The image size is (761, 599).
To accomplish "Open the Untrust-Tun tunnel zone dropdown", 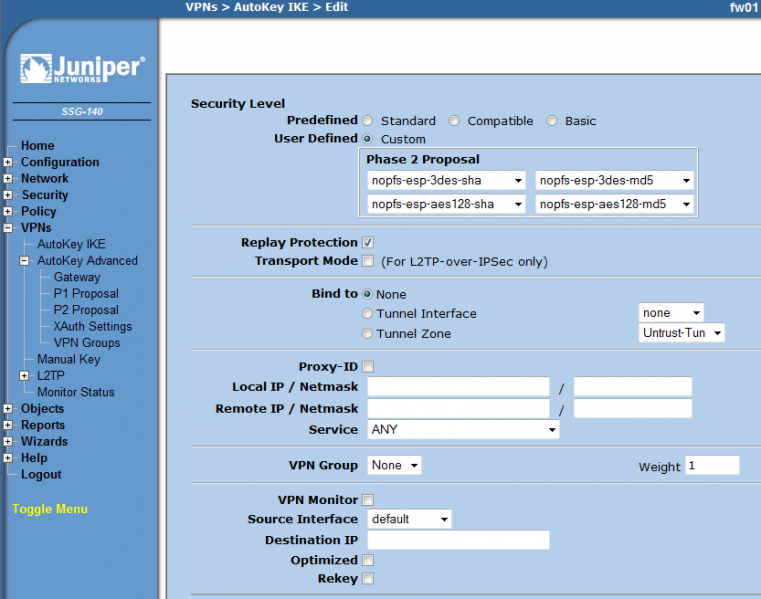I will (x=681, y=333).
